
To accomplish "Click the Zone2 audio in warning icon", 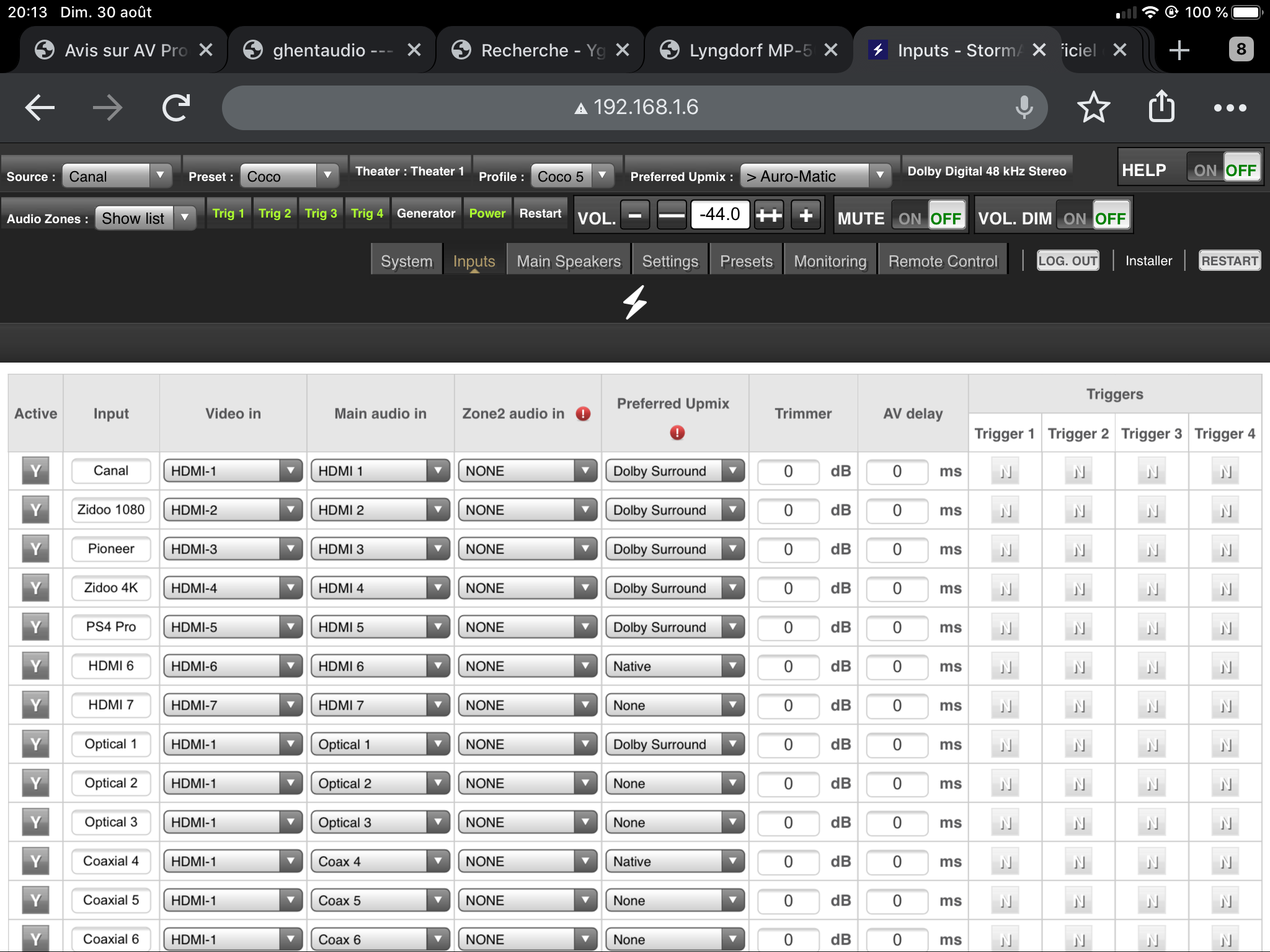I will point(583,413).
